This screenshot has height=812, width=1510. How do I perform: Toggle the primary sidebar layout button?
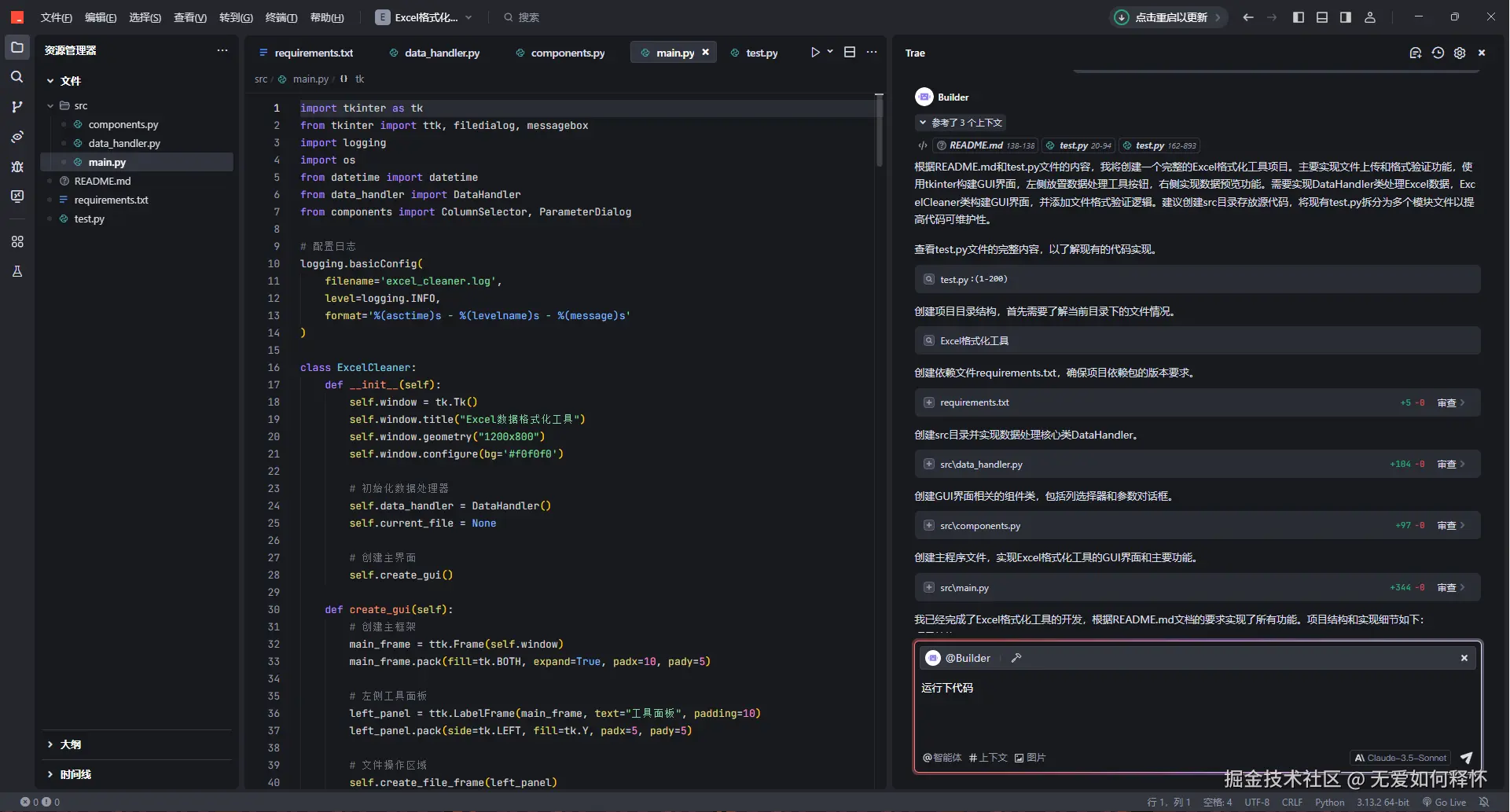(x=1299, y=17)
